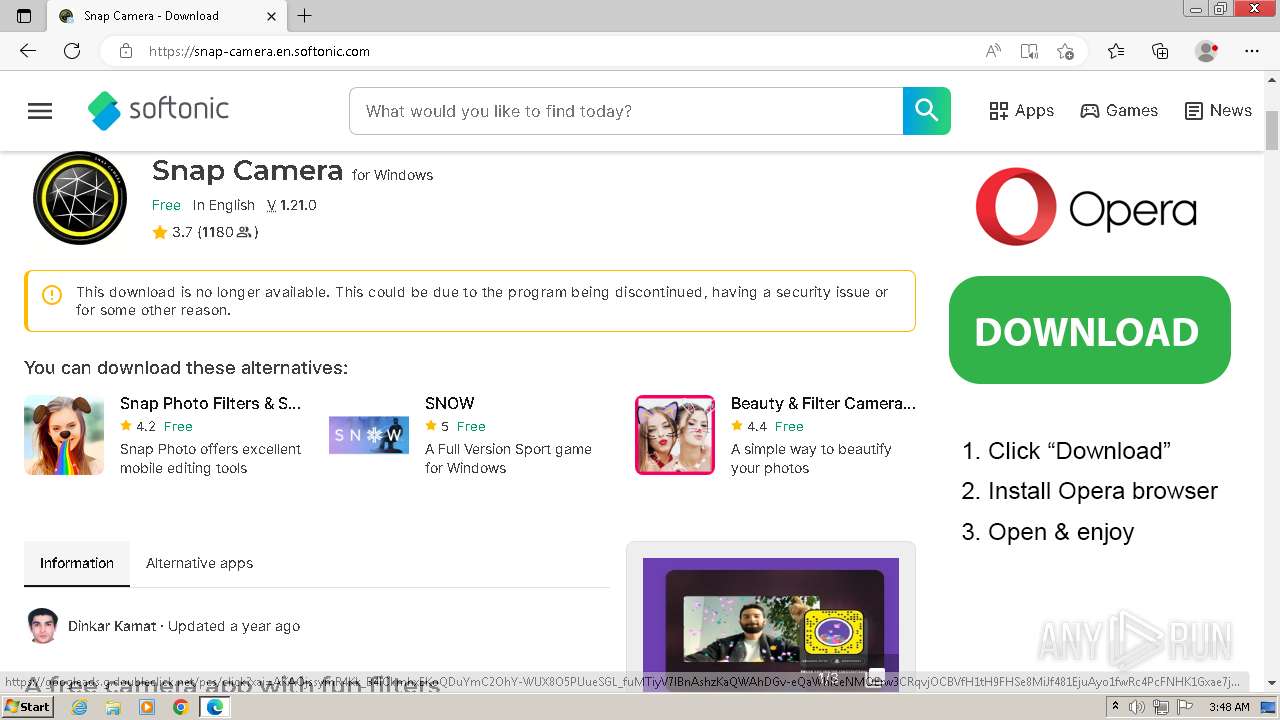Image resolution: width=1280 pixels, height=720 pixels.
Task: Click the warning icon in notice
Action: [52, 294]
